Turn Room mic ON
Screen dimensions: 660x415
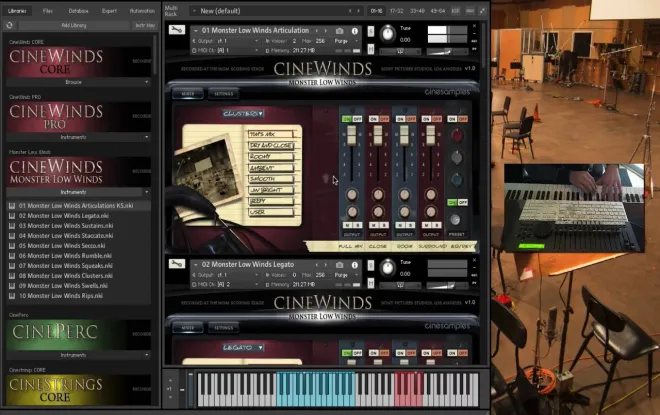(400, 119)
